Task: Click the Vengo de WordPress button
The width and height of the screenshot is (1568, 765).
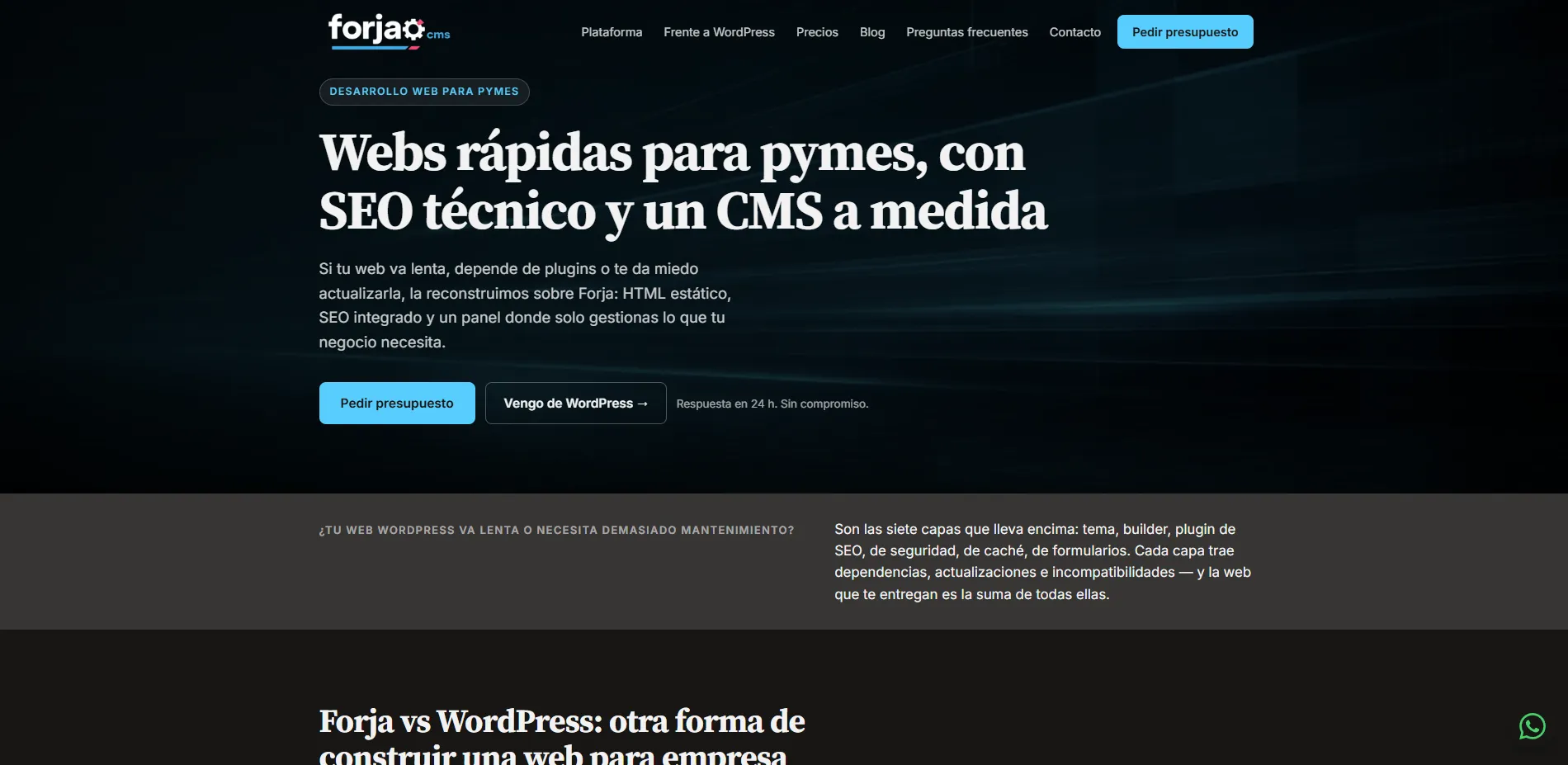Action: (x=575, y=403)
